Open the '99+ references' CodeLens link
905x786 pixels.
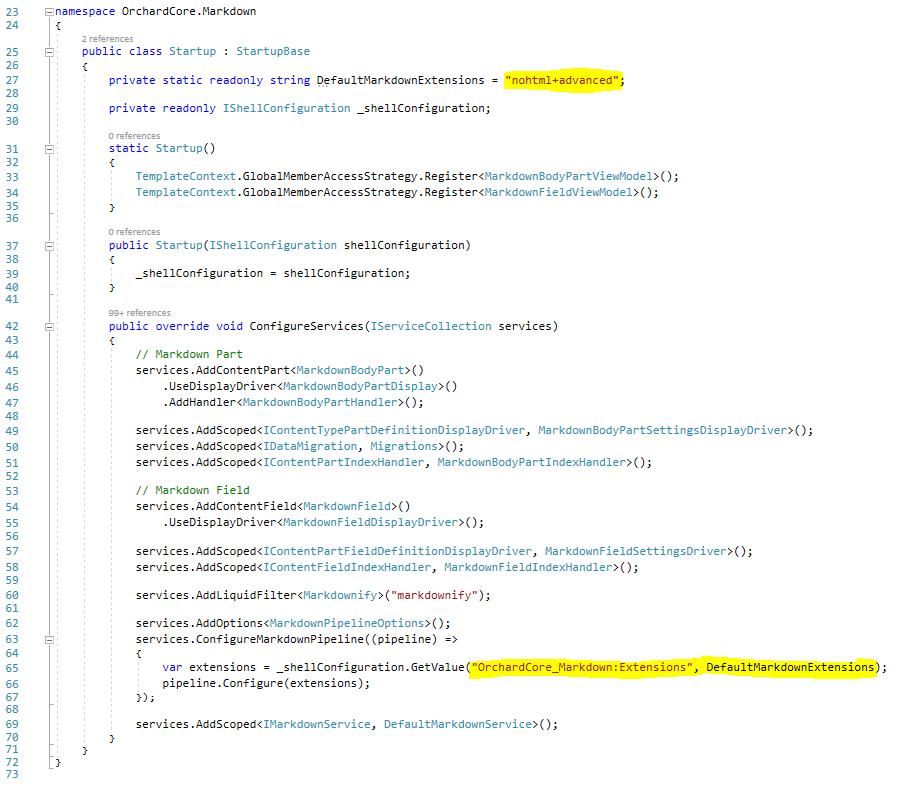point(140,313)
